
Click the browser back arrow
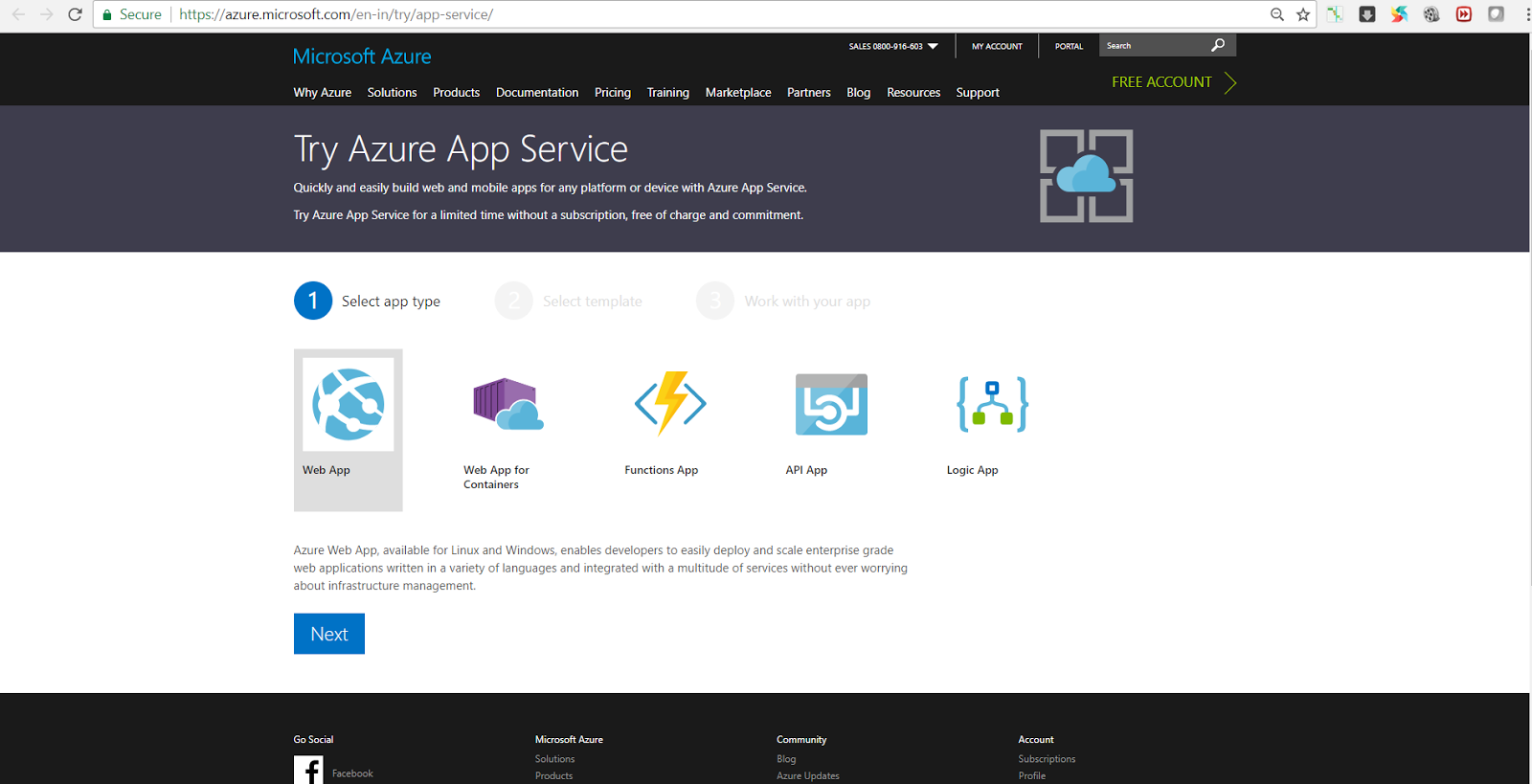coord(18,14)
